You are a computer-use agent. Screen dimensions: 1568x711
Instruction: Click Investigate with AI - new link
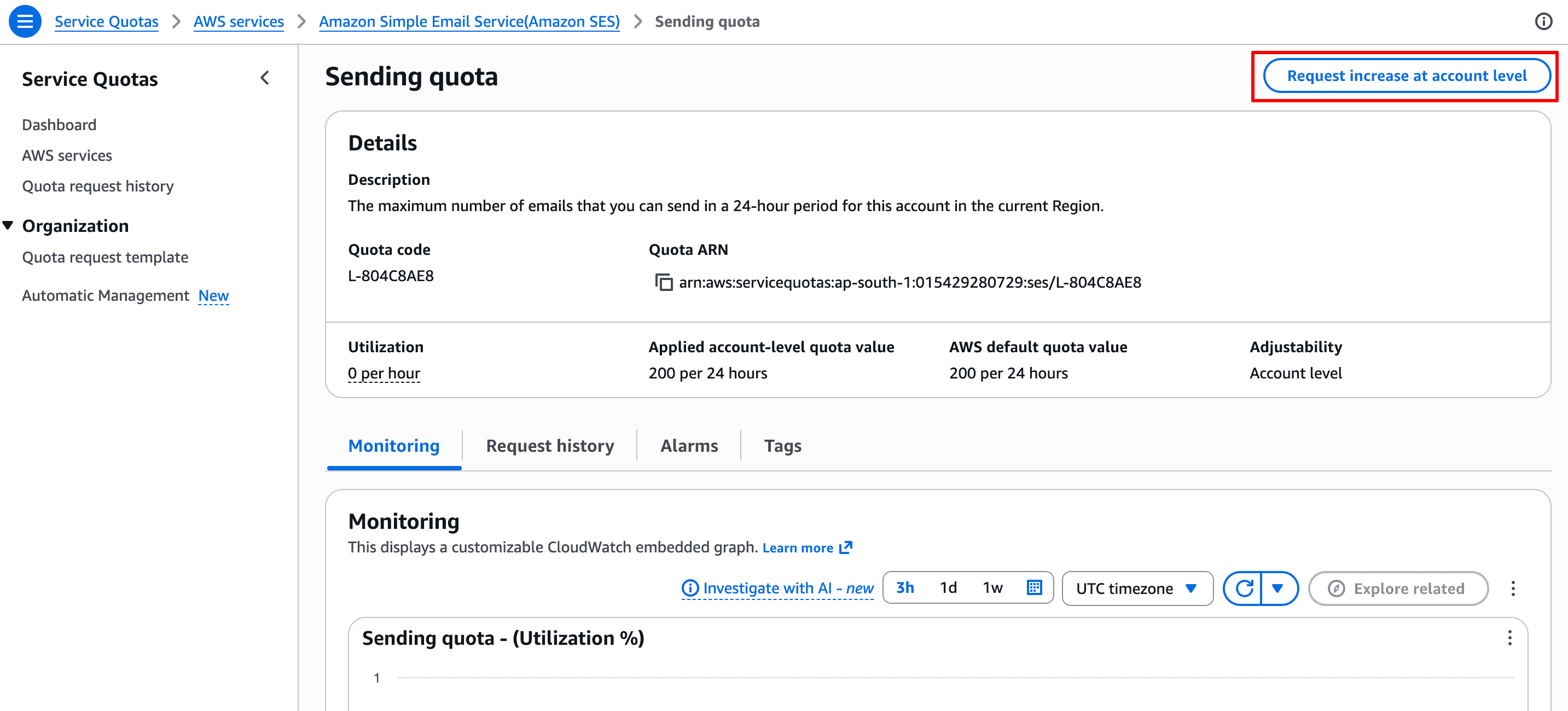click(x=788, y=588)
